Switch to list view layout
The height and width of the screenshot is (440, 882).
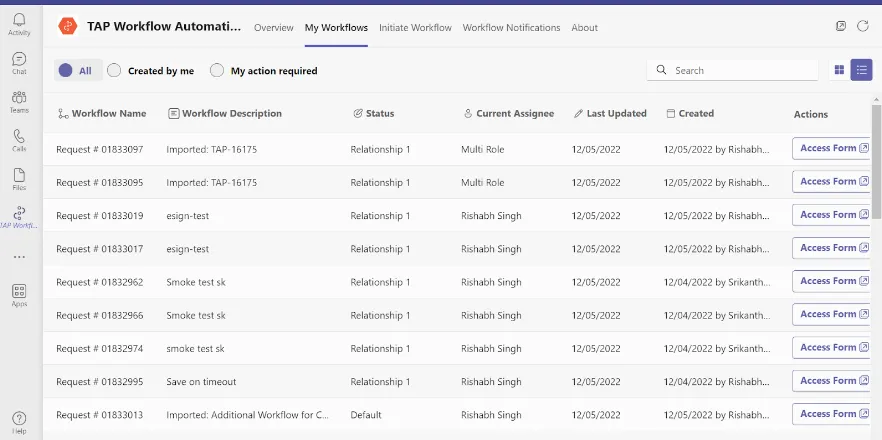coord(861,70)
